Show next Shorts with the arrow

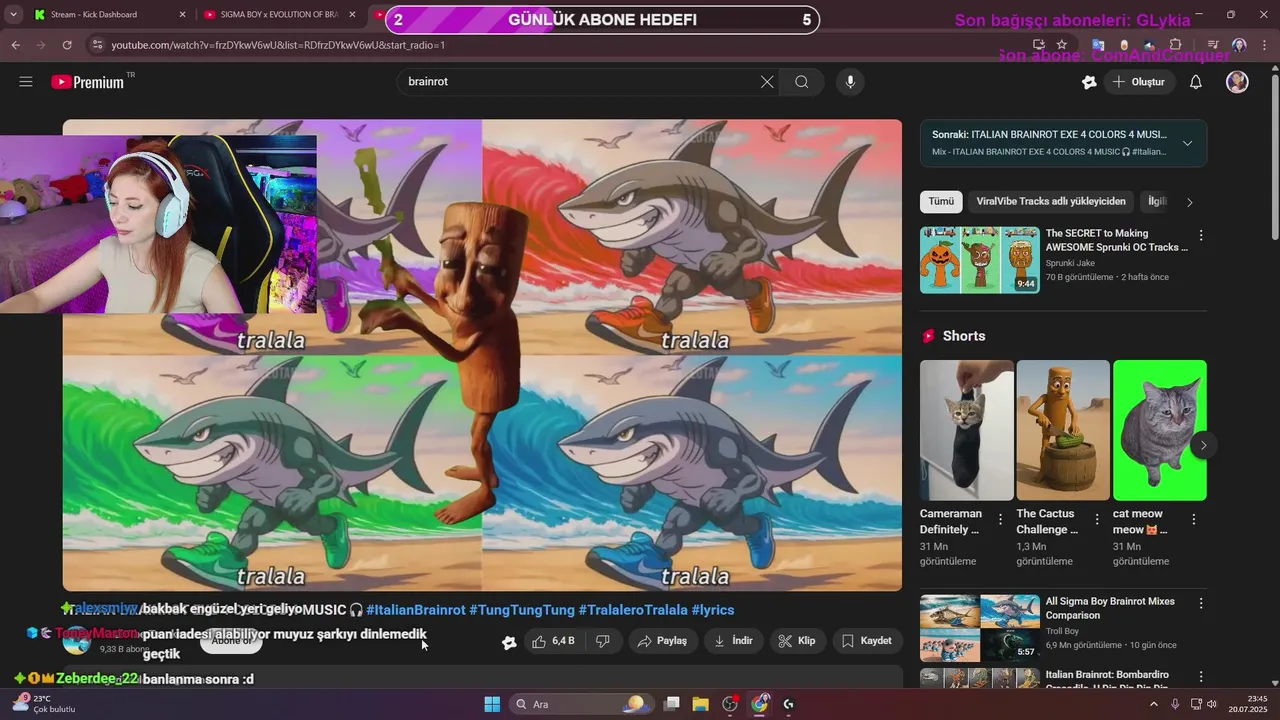[x=1203, y=445]
